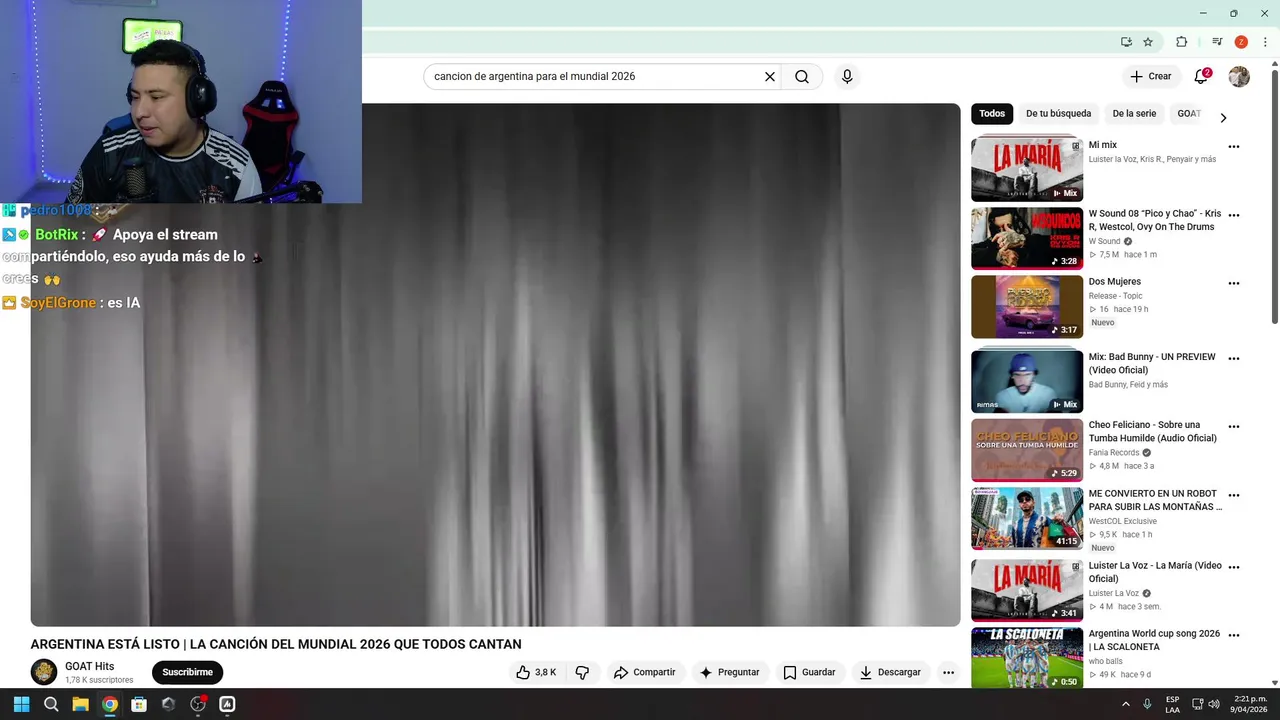1280x720 pixels.
Task: Clear the YouTube search box with X
Action: pos(770,76)
